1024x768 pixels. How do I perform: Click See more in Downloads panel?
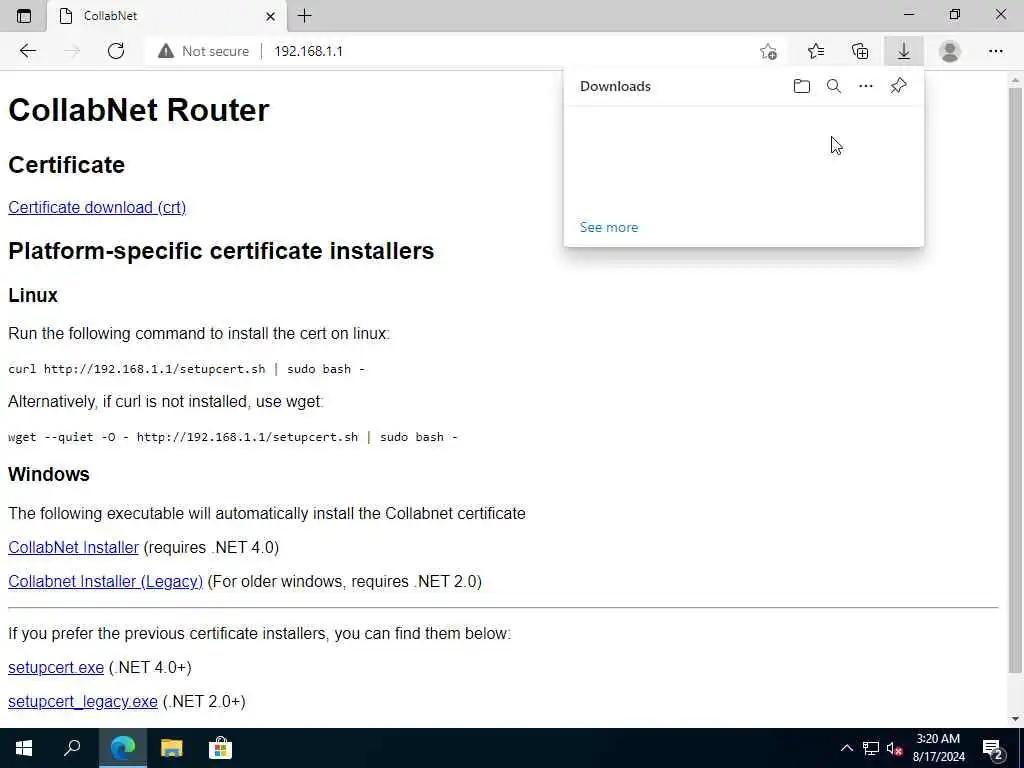(609, 227)
